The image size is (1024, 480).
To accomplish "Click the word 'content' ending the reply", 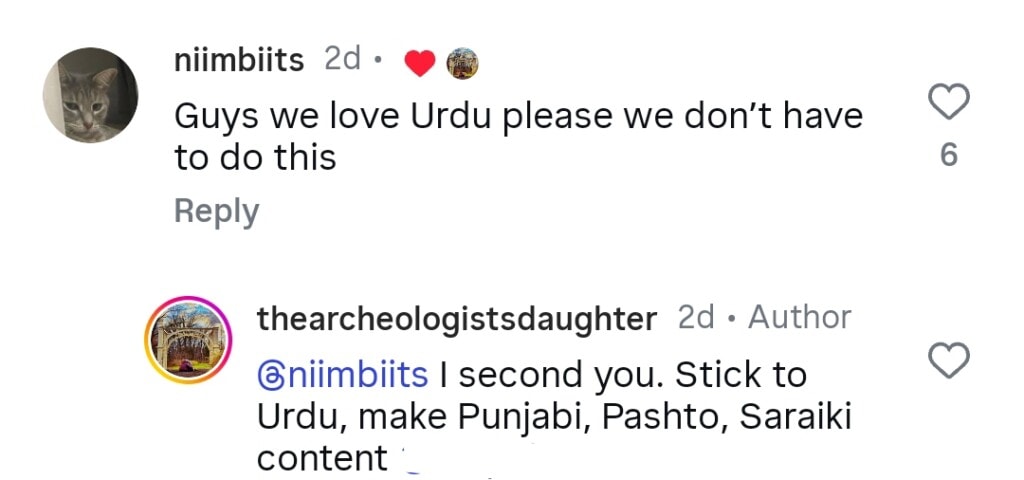I will [321, 458].
